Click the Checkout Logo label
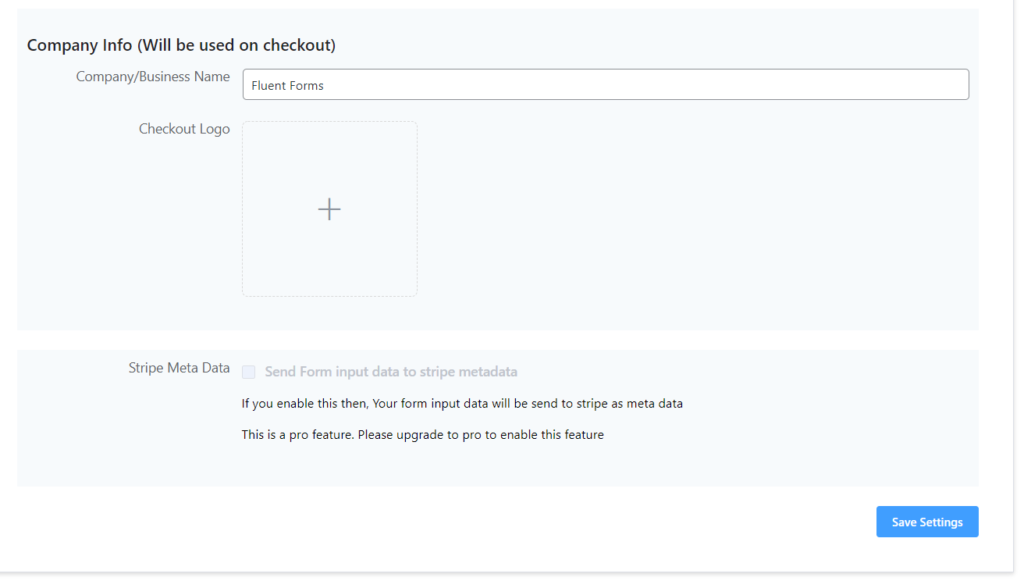The image size is (1024, 581). (184, 128)
